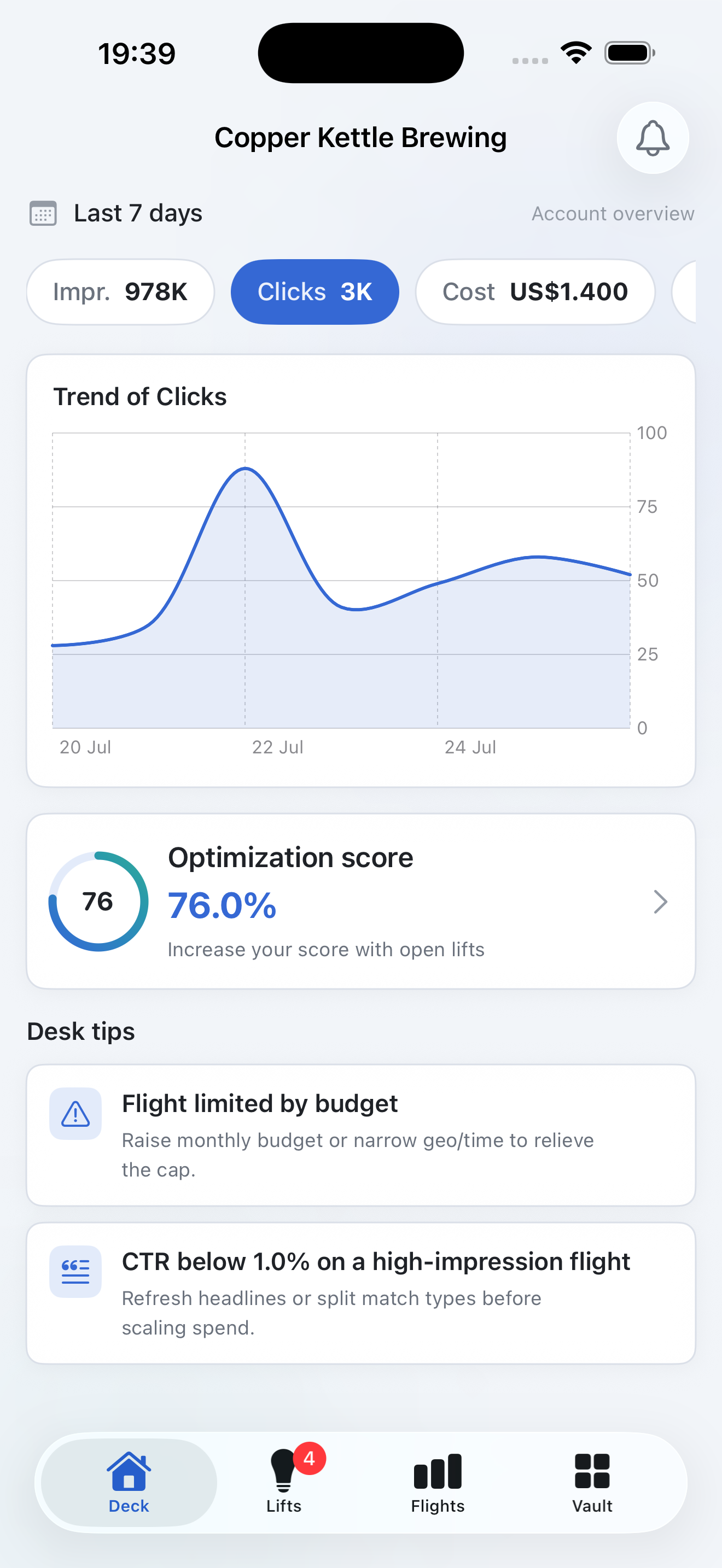722x1568 pixels.
Task: Open the Deck home icon
Action: tap(129, 1471)
